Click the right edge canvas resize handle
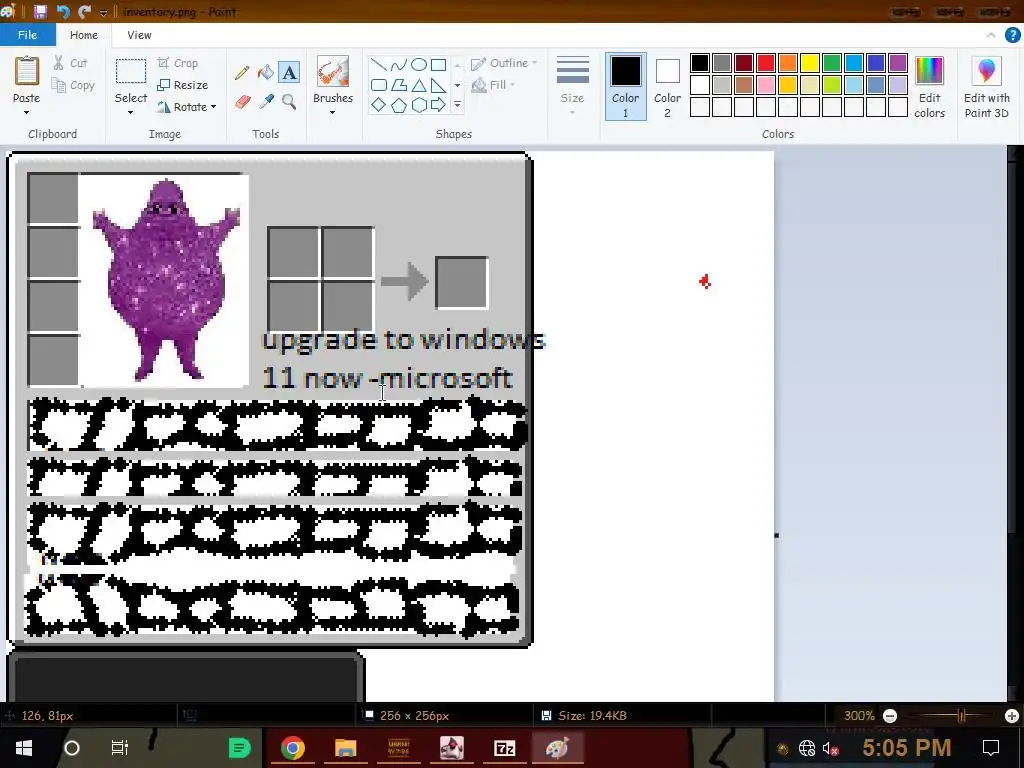Image resolution: width=1024 pixels, height=768 pixels. click(x=776, y=536)
